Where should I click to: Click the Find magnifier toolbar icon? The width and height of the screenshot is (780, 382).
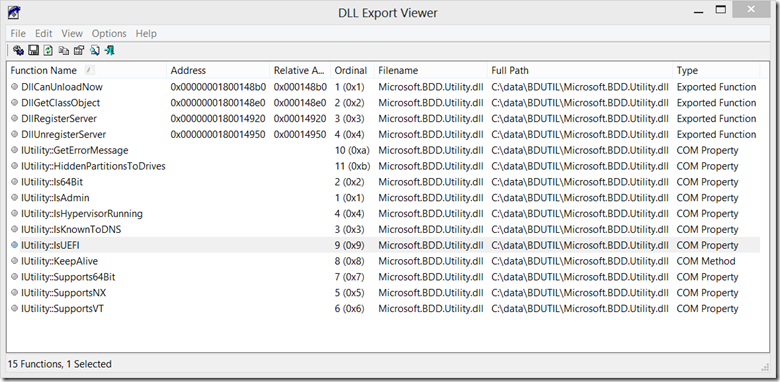pyautogui.click(x=95, y=50)
